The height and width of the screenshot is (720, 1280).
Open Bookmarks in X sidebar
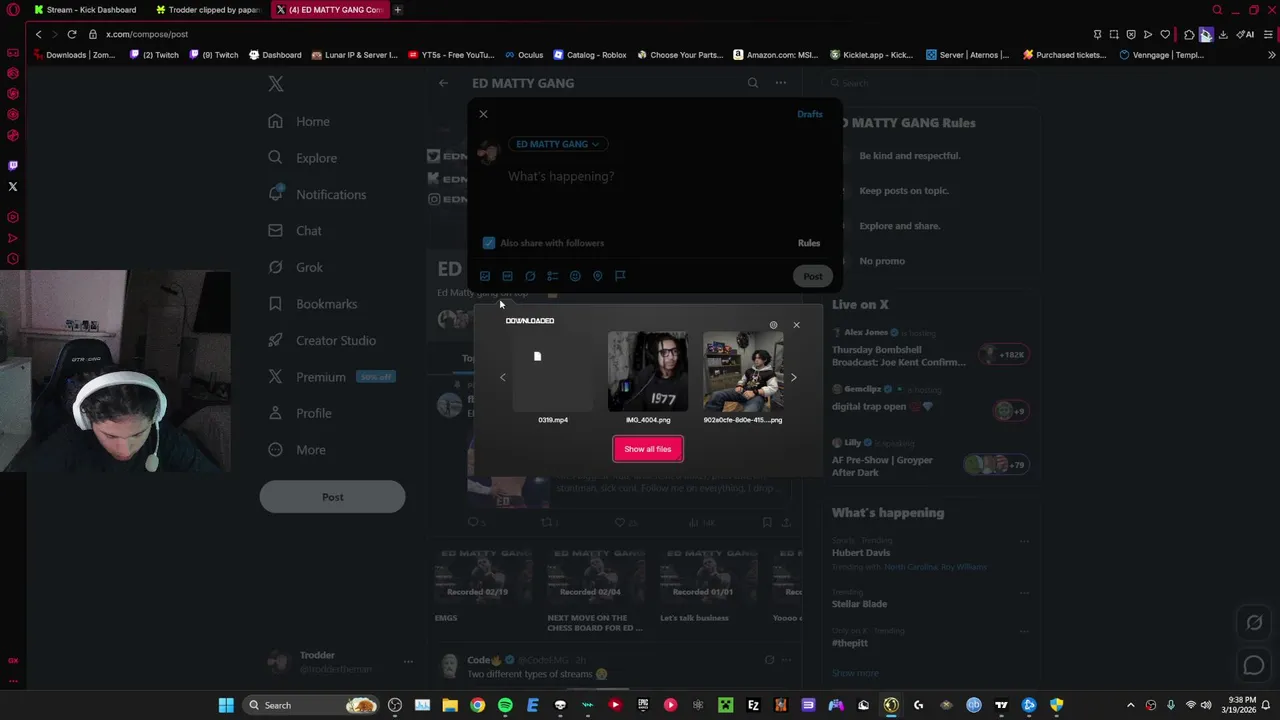313,304
